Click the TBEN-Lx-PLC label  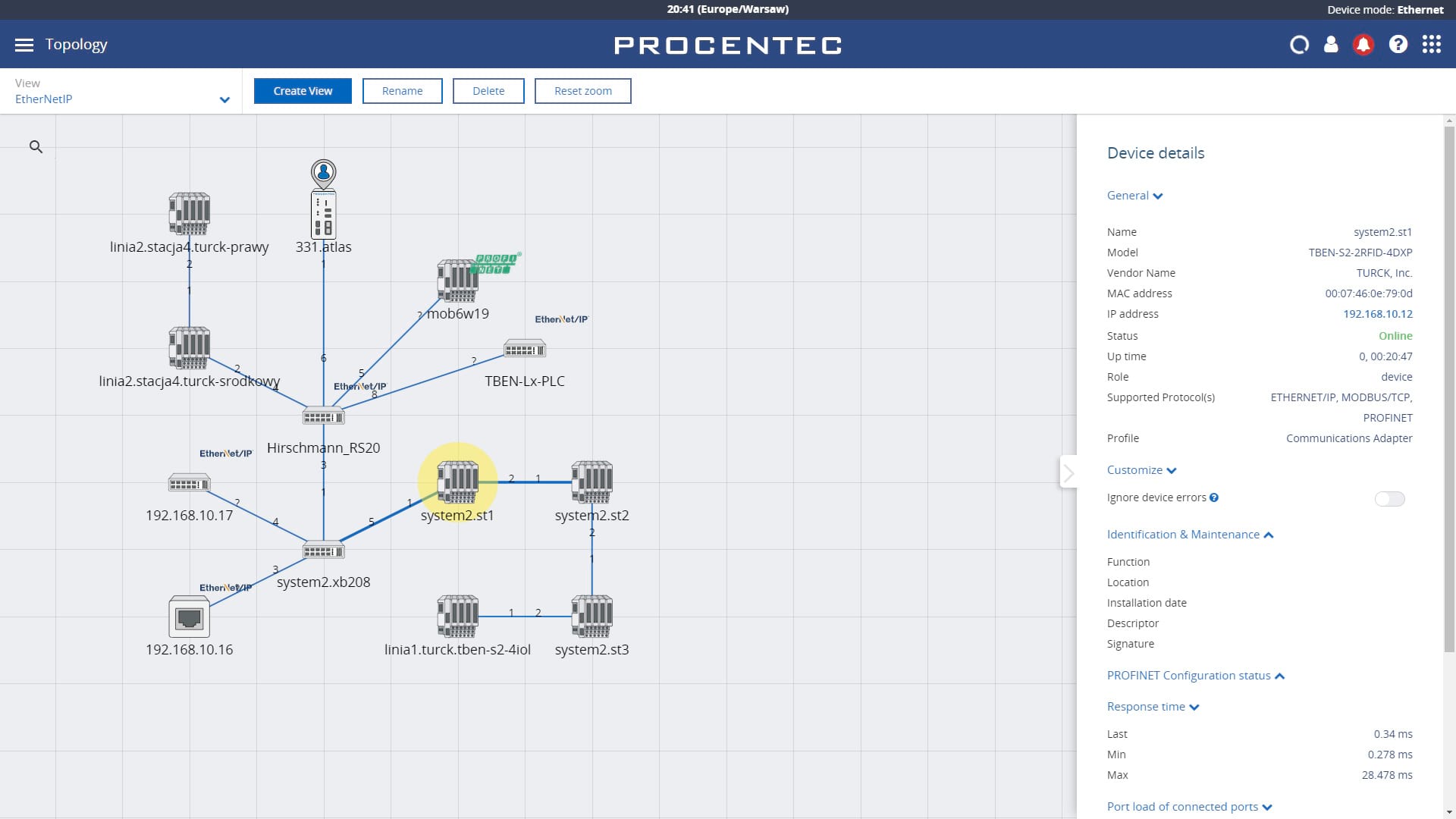[x=525, y=381]
